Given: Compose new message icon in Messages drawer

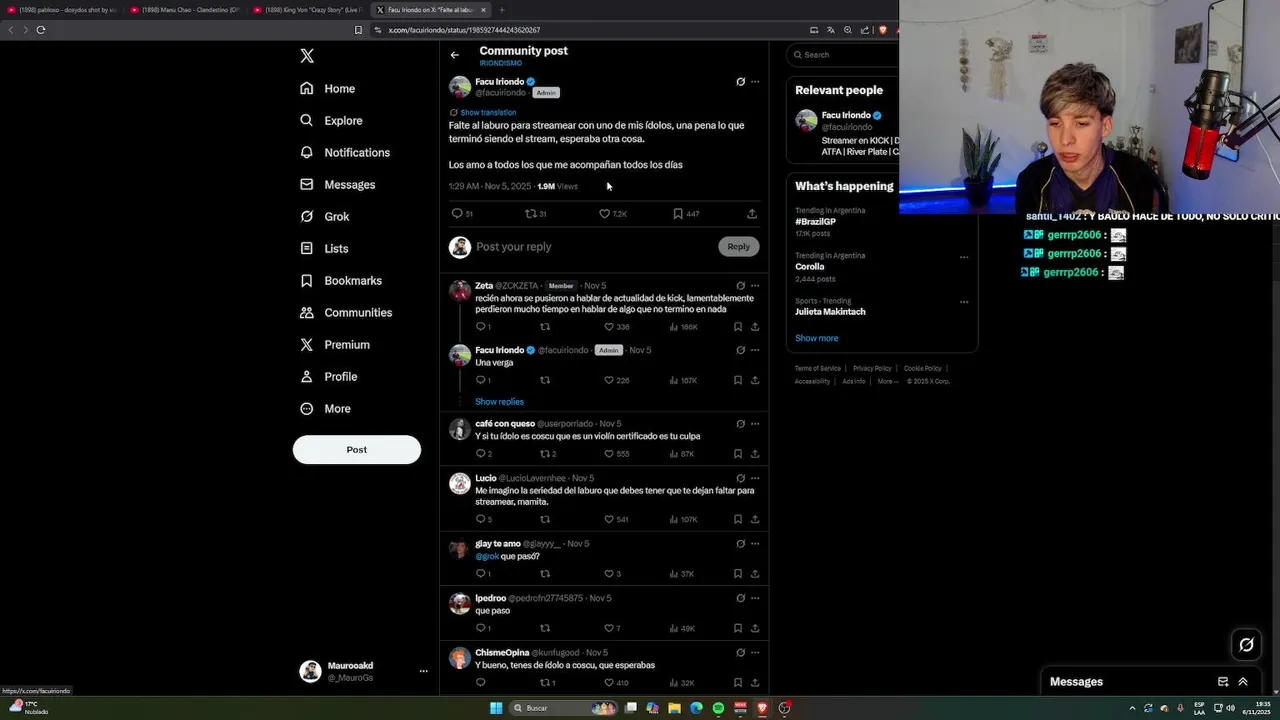Looking at the screenshot, I should tap(1223, 682).
